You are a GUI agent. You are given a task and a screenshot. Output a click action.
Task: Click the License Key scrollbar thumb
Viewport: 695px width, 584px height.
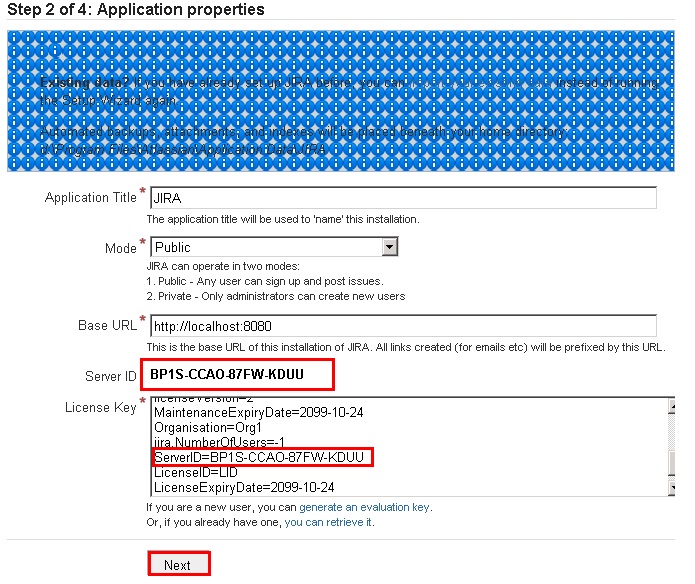click(672, 463)
